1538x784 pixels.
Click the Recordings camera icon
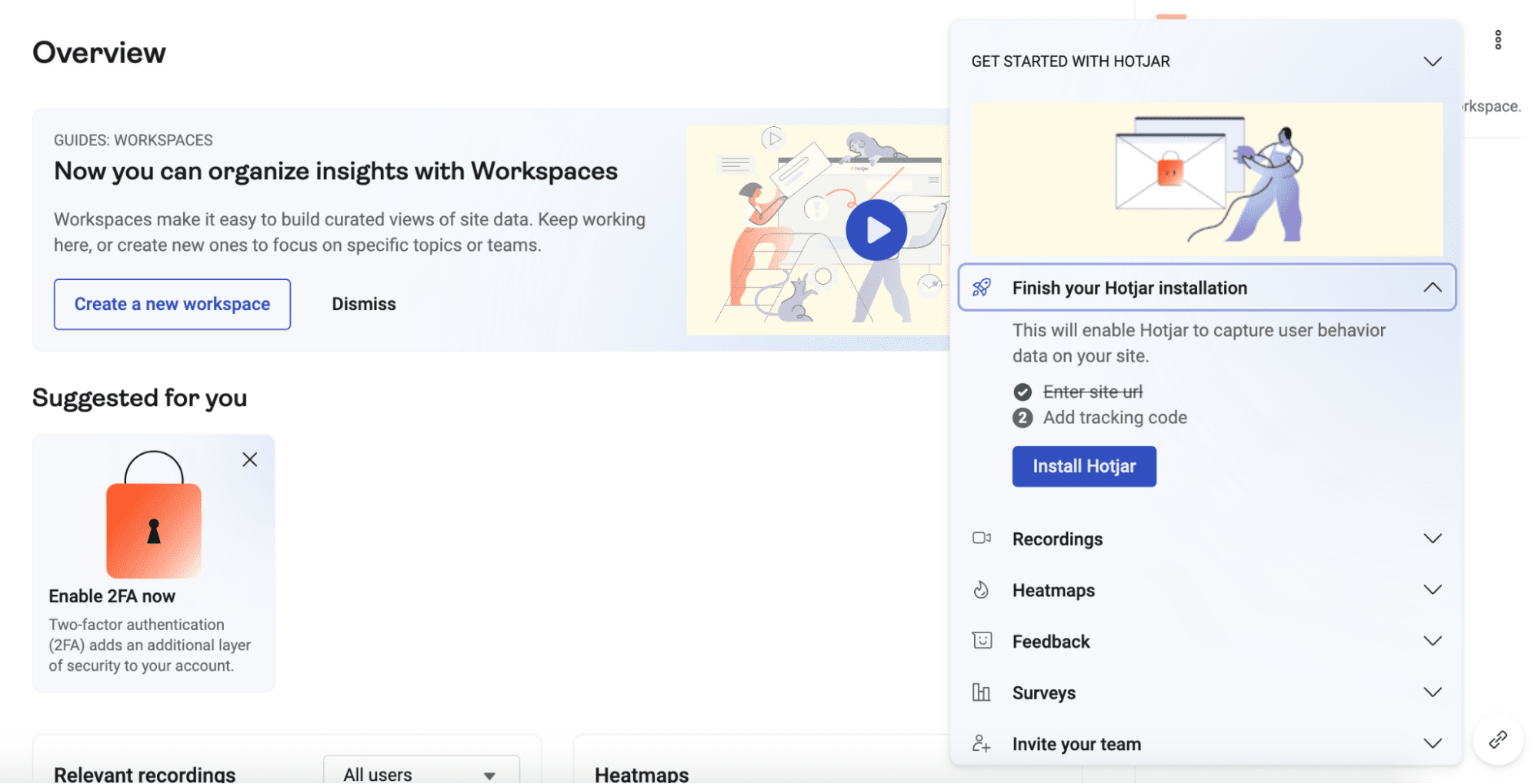[x=981, y=539]
